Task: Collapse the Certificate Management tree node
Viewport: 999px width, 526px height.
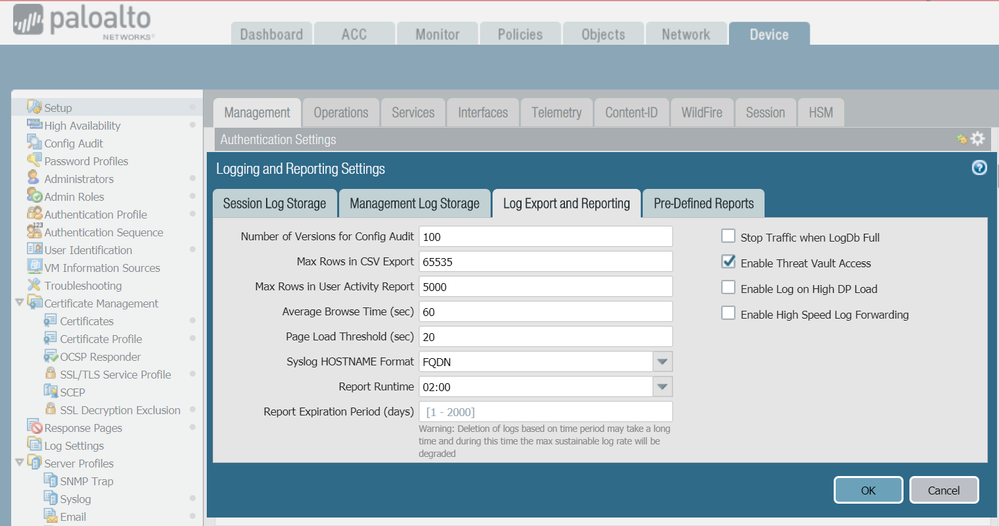Action: click(x=20, y=303)
